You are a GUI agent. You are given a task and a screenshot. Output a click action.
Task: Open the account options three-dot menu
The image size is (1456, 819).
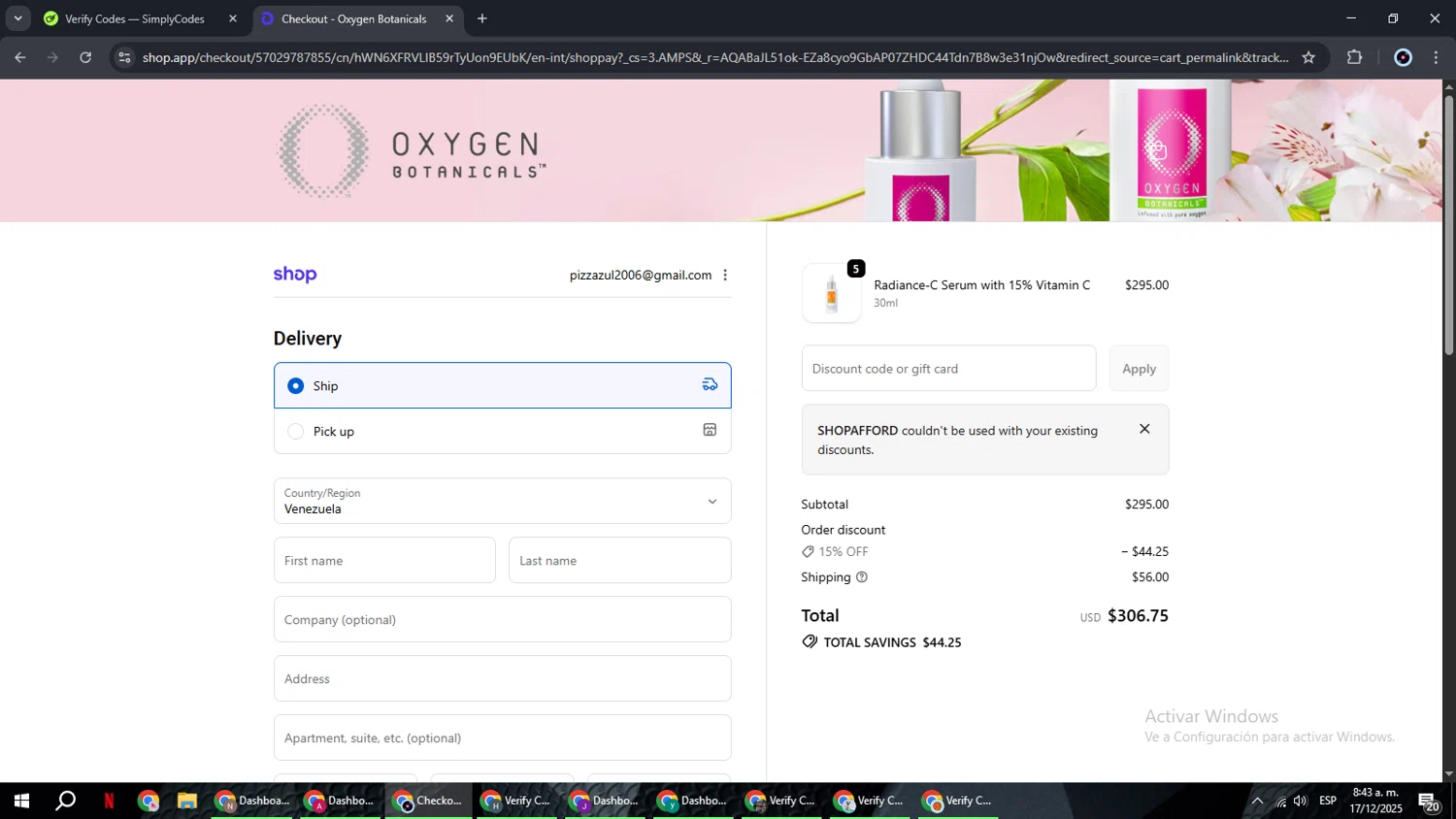tap(725, 276)
